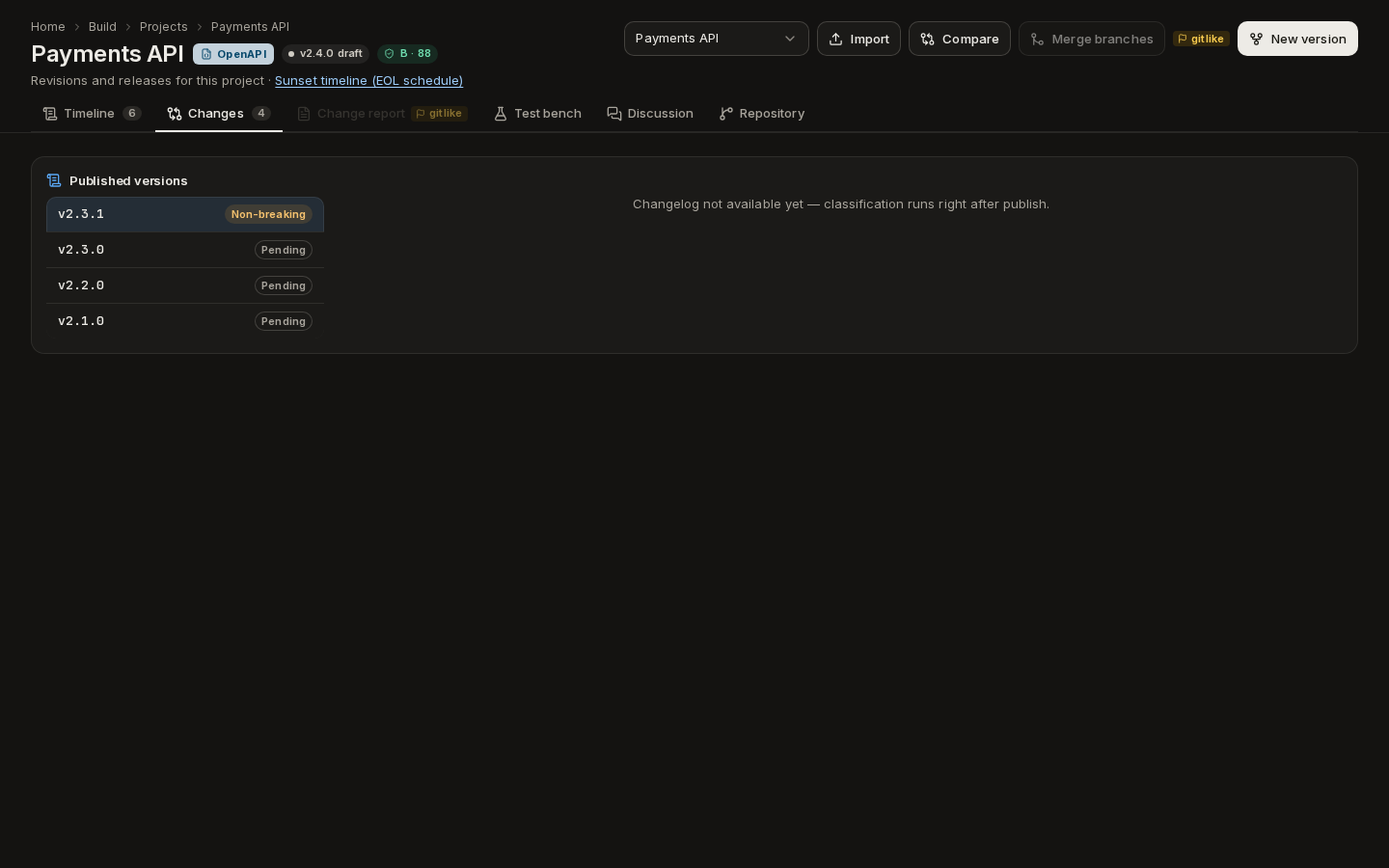
Task: Click the branch icon on Repository
Action: pyautogui.click(x=726, y=114)
